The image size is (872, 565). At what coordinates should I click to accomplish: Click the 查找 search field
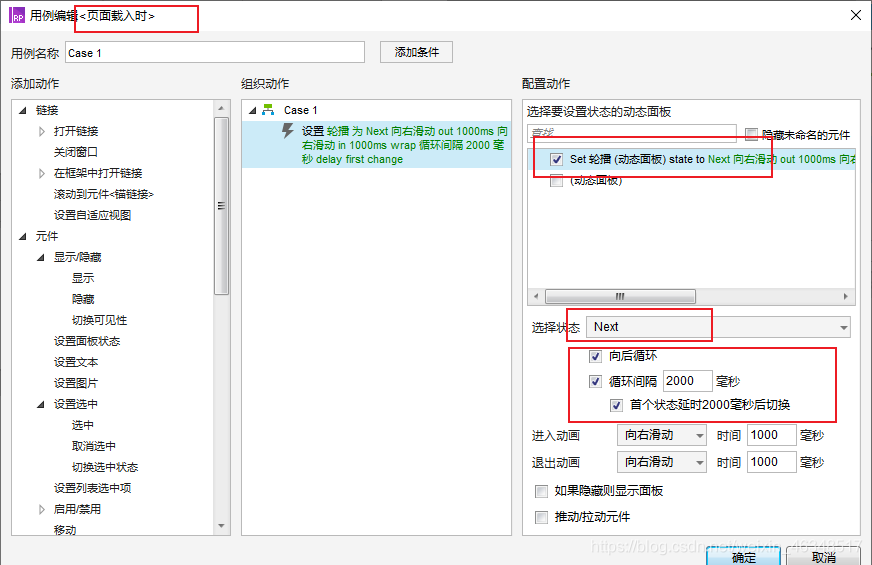click(632, 133)
